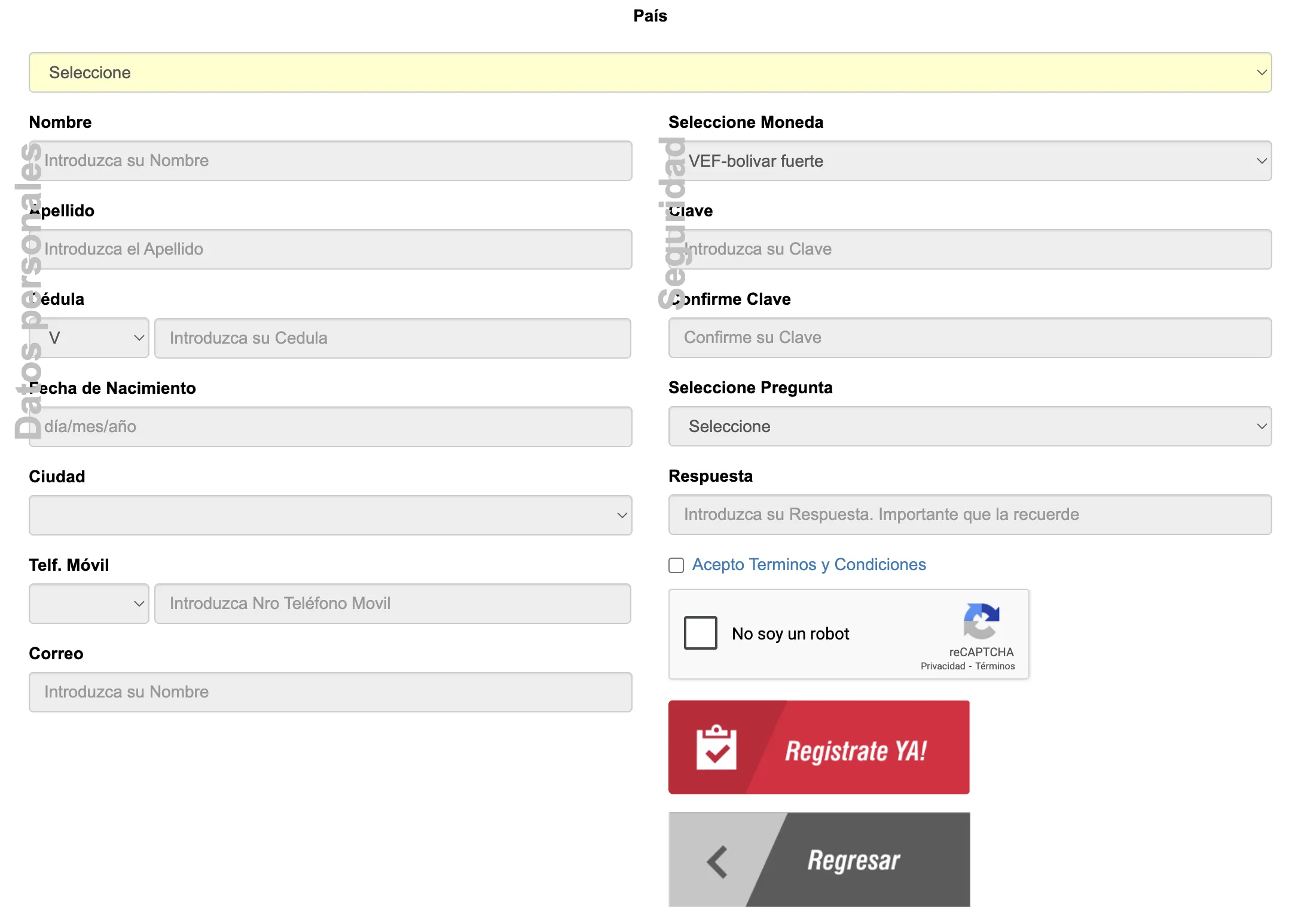Image resolution: width=1295 pixels, height=924 pixels.
Task: Click the Correo input field
Action: [331, 692]
